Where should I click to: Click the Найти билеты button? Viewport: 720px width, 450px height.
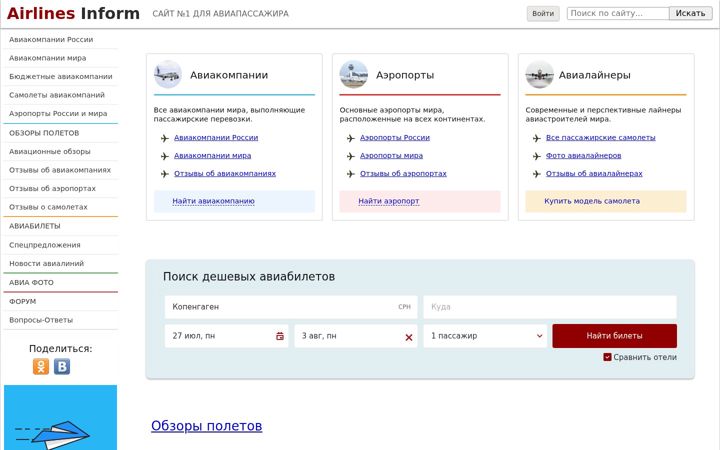(x=614, y=336)
